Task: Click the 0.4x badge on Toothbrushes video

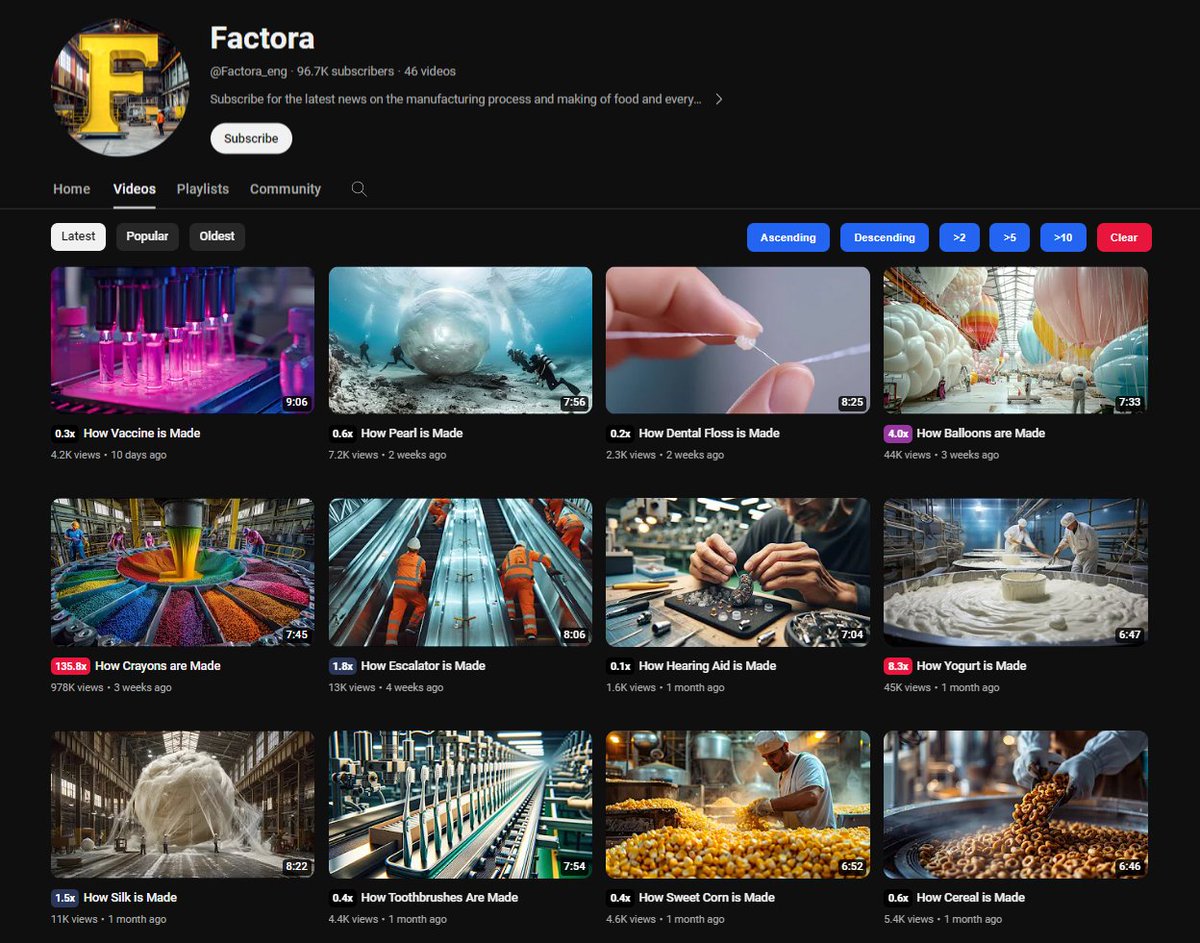Action: click(x=343, y=897)
